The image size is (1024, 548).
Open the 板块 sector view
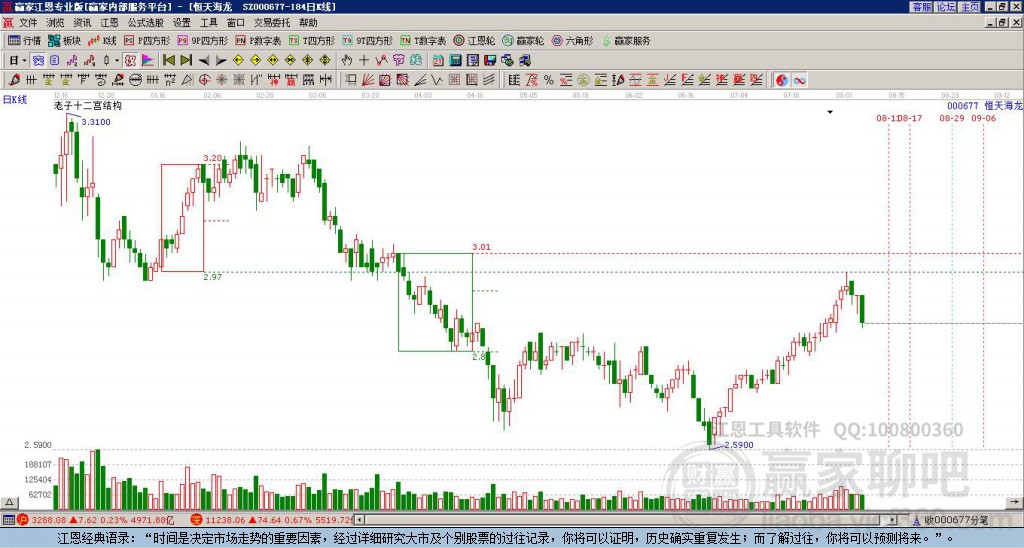pyautogui.click(x=65, y=40)
